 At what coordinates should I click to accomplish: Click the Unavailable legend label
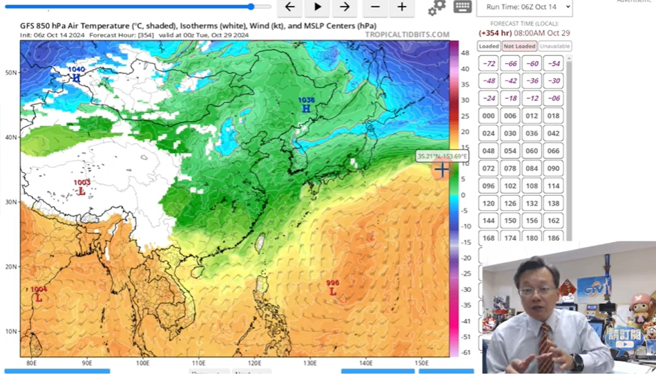(555, 46)
